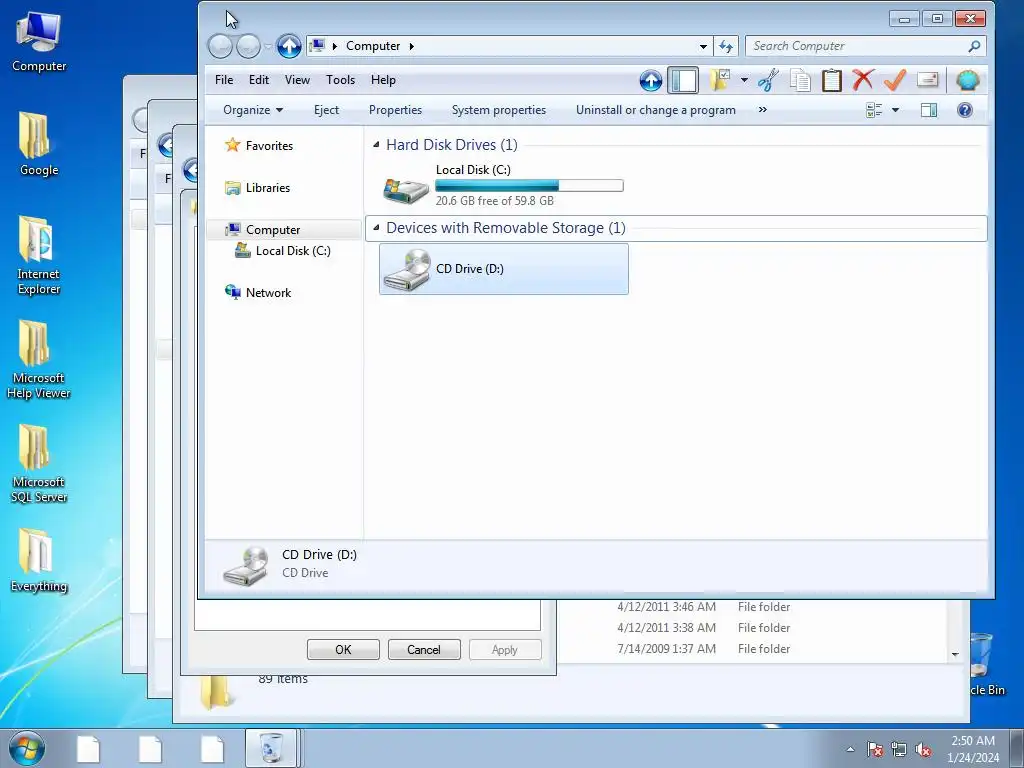The width and height of the screenshot is (1024, 768).
Task: Open the Google folder on desktop
Action: pos(39,144)
